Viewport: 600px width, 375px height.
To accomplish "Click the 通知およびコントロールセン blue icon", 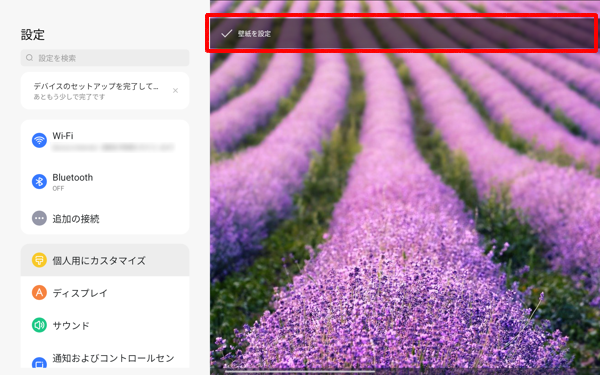I will coord(39,363).
